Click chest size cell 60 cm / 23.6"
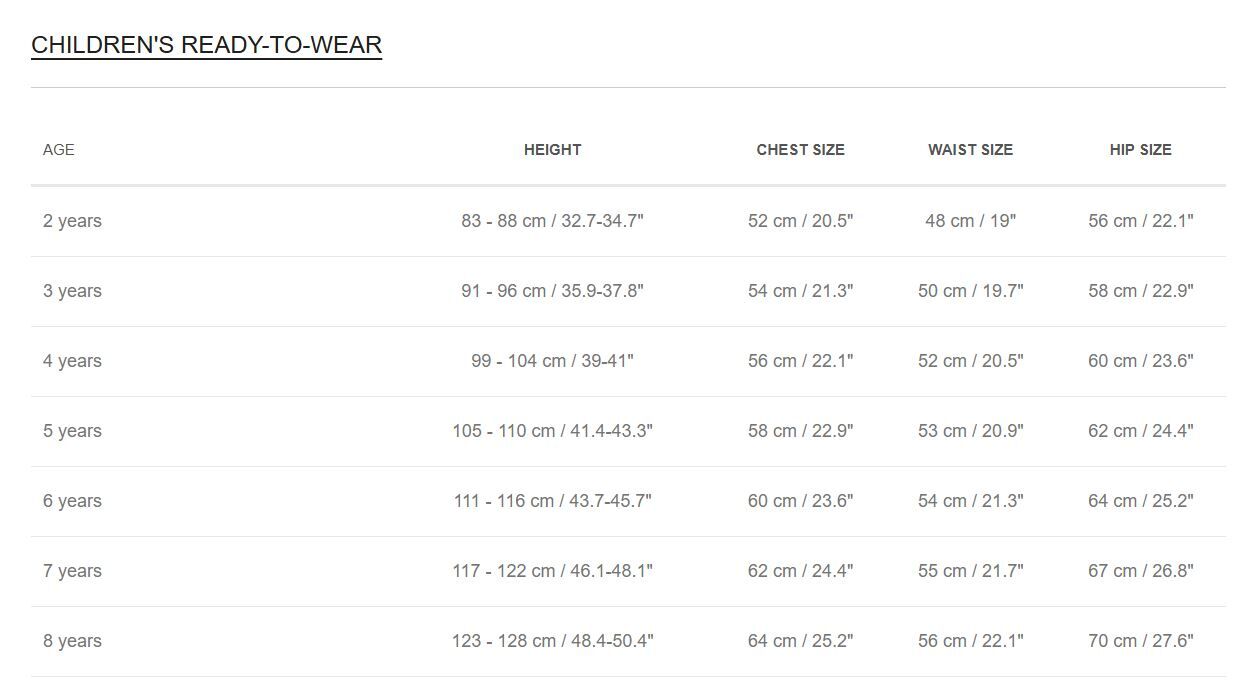Image resolution: width=1252 pixels, height=695 pixels. [x=800, y=501]
